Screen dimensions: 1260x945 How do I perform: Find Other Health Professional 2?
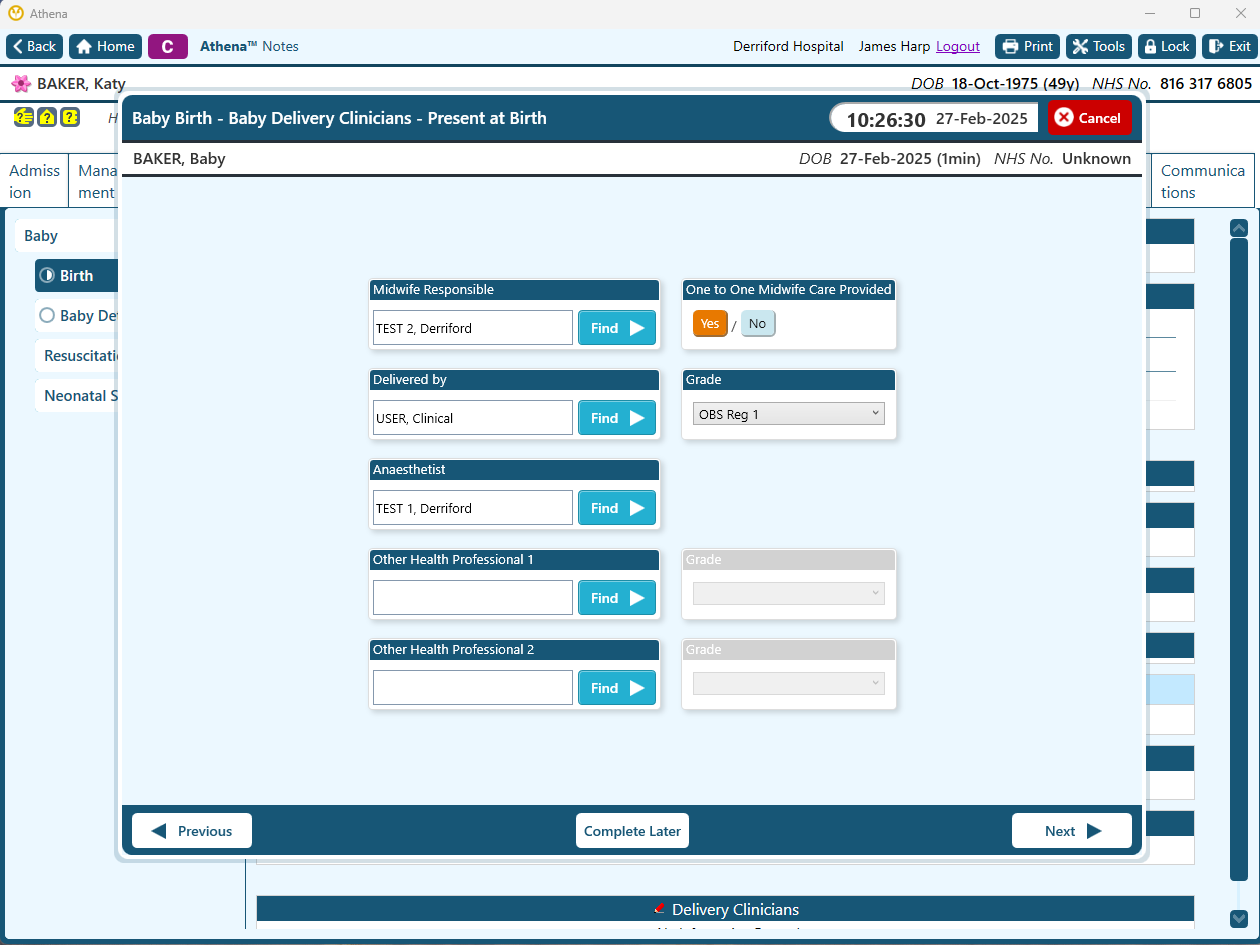click(x=617, y=688)
